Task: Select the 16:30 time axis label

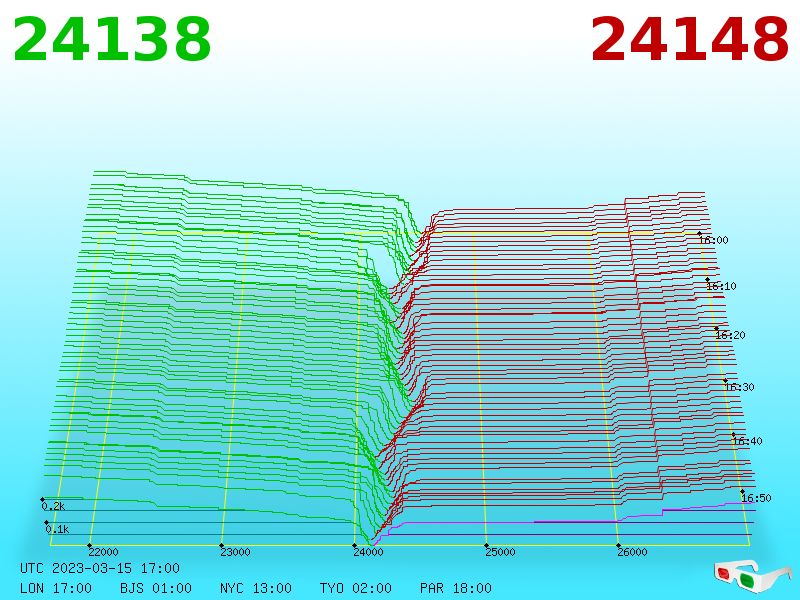Action: (739, 387)
